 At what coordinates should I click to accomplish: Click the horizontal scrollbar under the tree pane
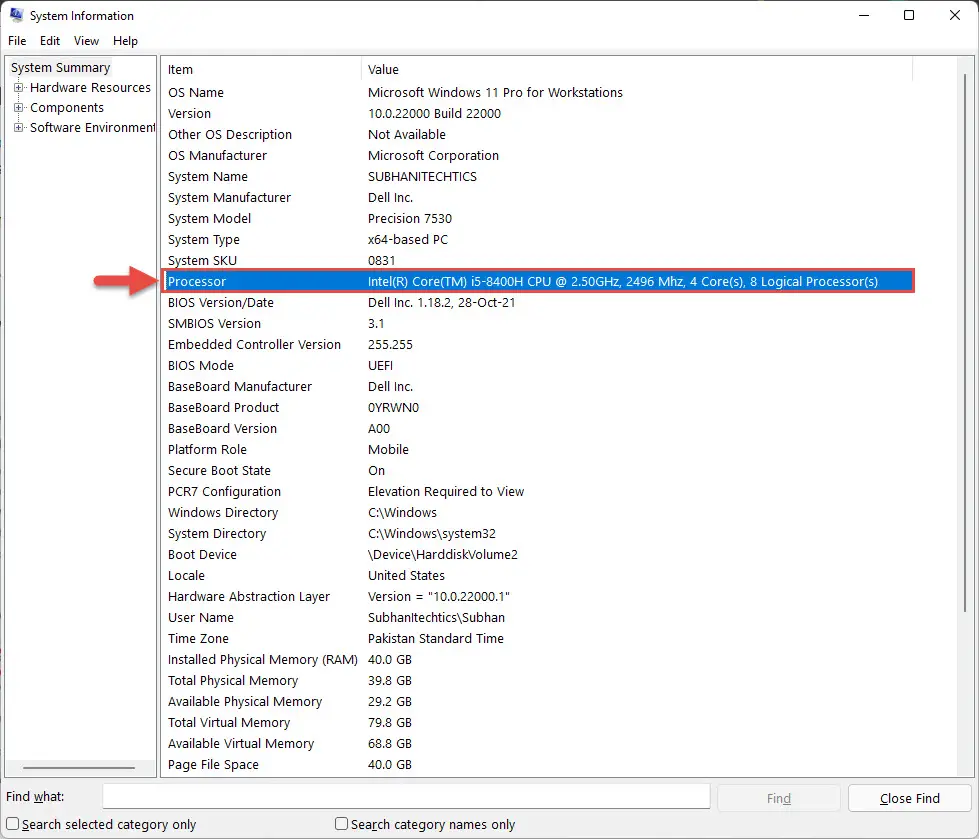click(79, 768)
